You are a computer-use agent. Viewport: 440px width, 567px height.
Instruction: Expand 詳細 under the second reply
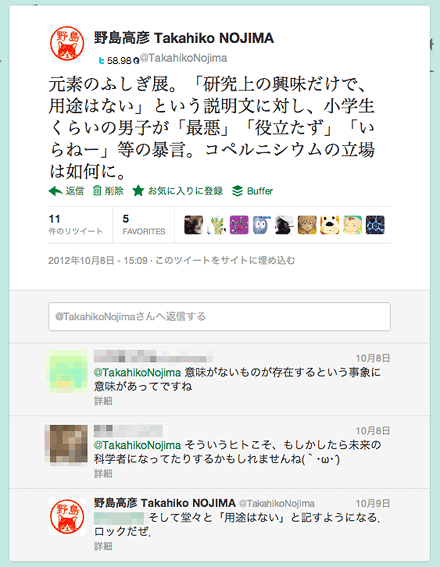pos(103,473)
